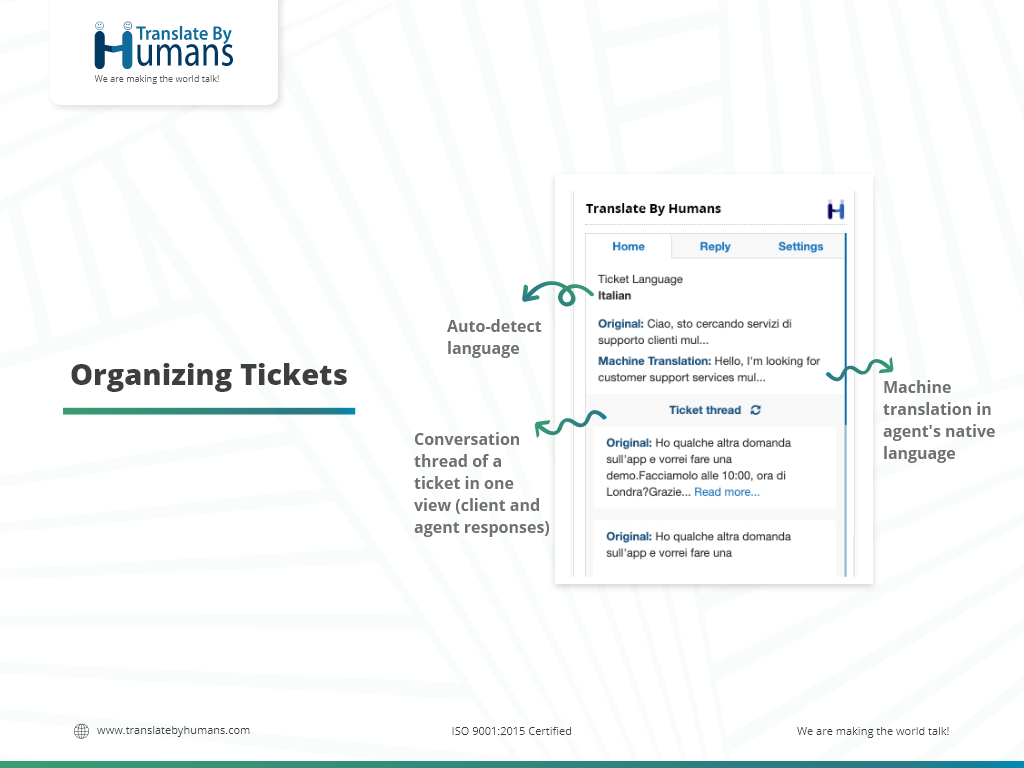Click the ISO 9001:2015 Certified text
Viewport: 1024px width, 768px height.
point(512,731)
